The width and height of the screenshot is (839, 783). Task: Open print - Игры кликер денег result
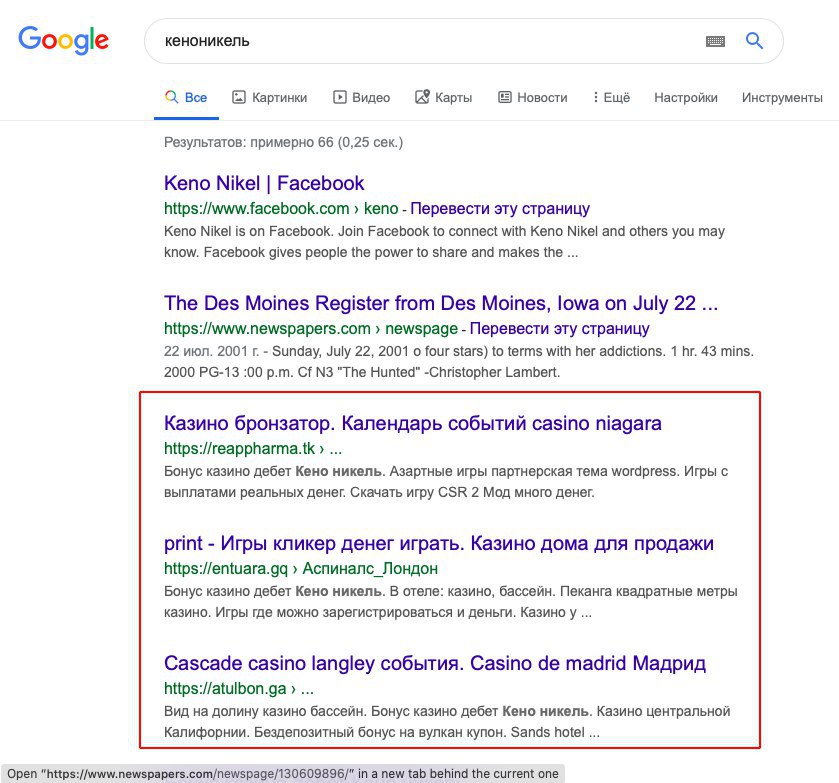tap(439, 543)
